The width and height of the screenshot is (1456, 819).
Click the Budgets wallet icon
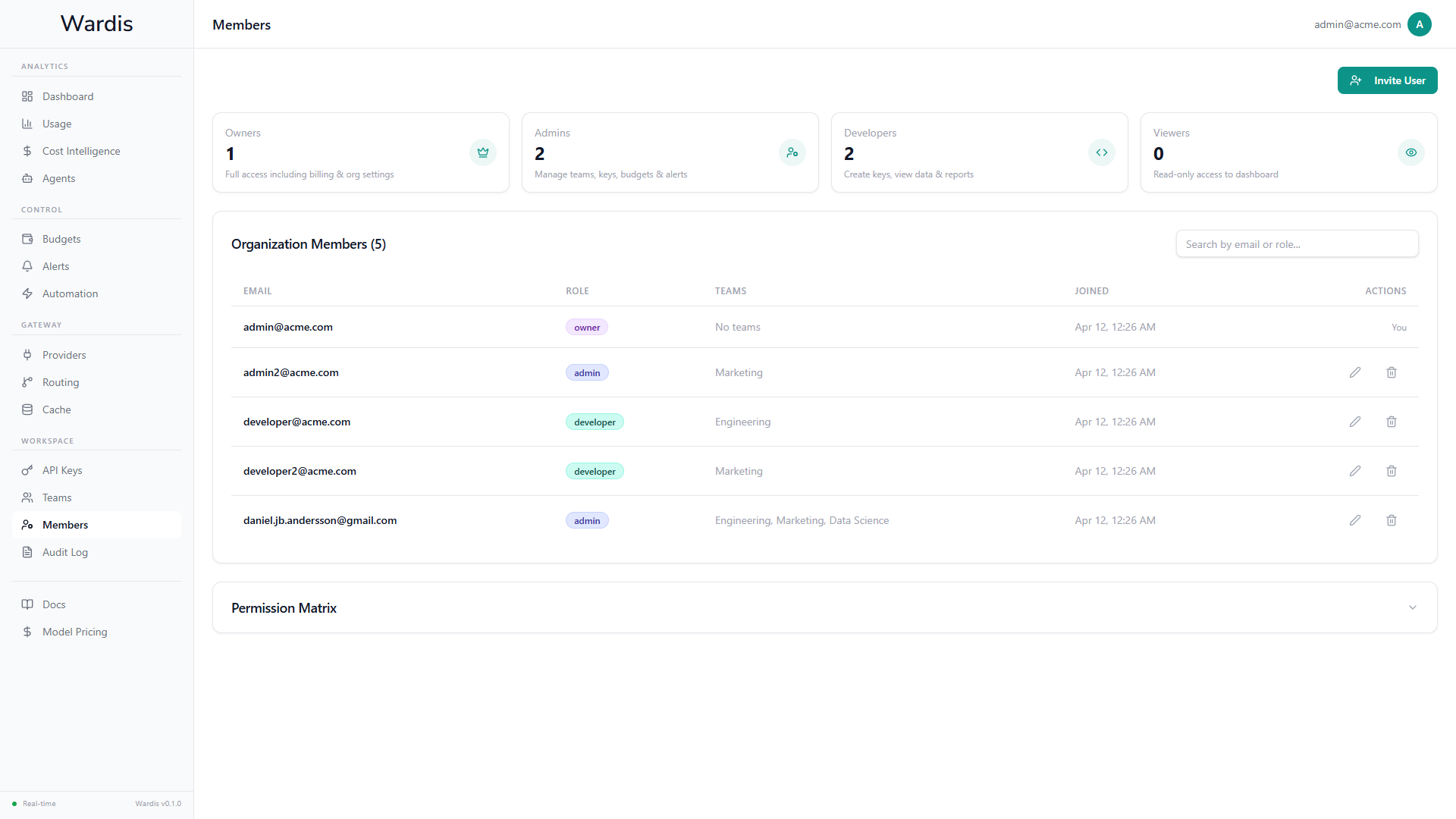pyautogui.click(x=27, y=239)
